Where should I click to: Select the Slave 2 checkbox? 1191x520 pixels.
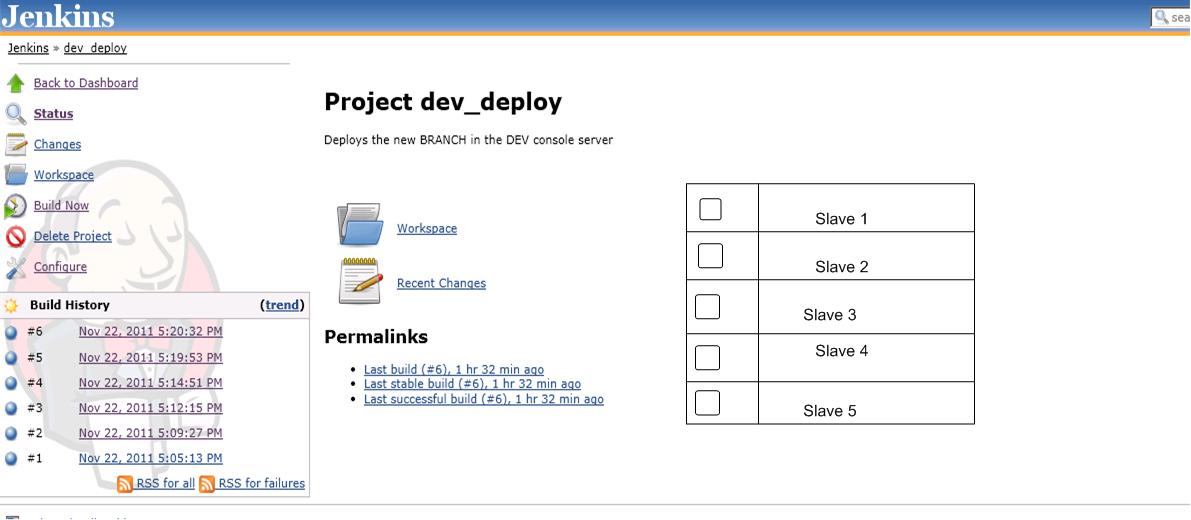[710, 256]
